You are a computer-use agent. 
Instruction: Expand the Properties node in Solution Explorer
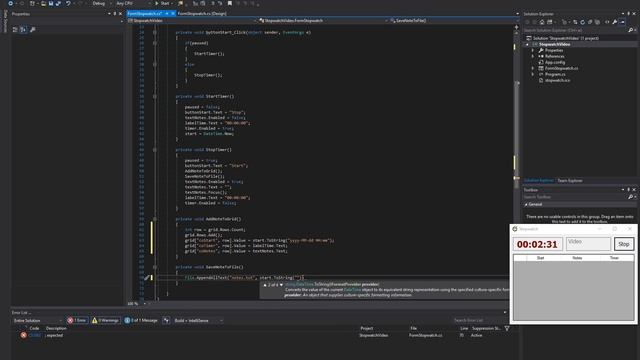[x=533, y=50]
